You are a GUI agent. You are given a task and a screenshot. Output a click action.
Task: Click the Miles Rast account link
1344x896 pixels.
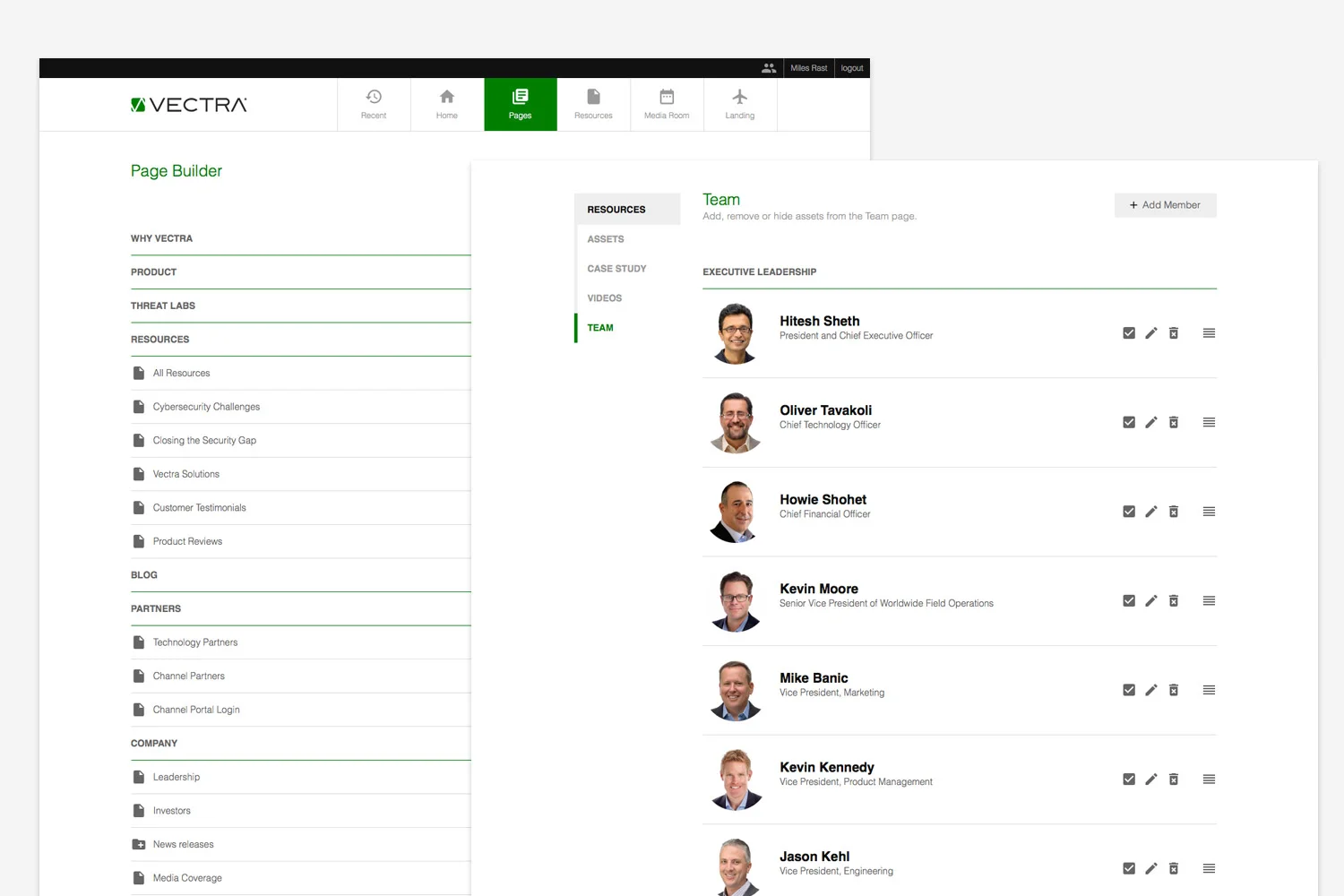click(x=809, y=68)
